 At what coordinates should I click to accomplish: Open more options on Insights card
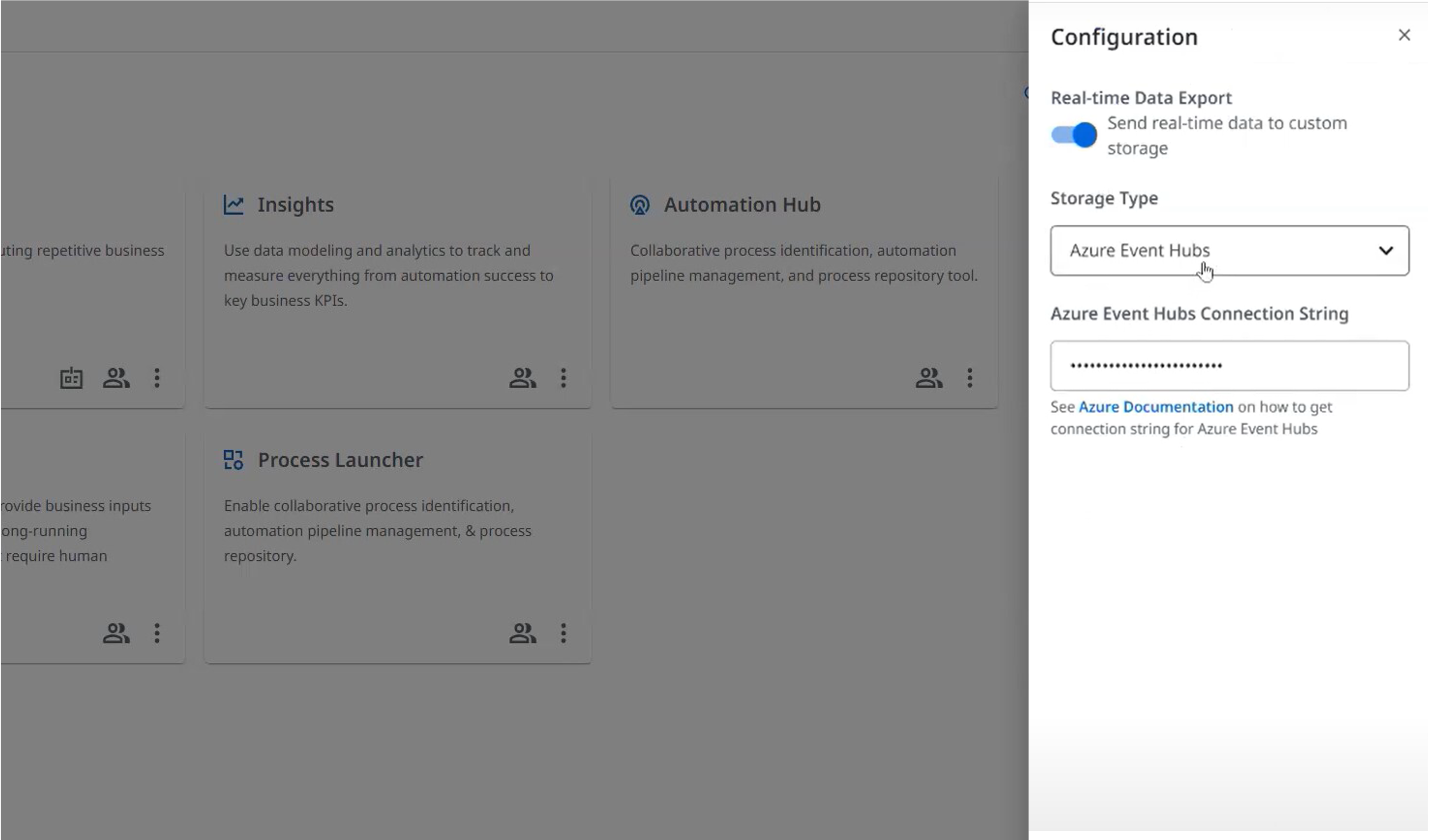(563, 378)
